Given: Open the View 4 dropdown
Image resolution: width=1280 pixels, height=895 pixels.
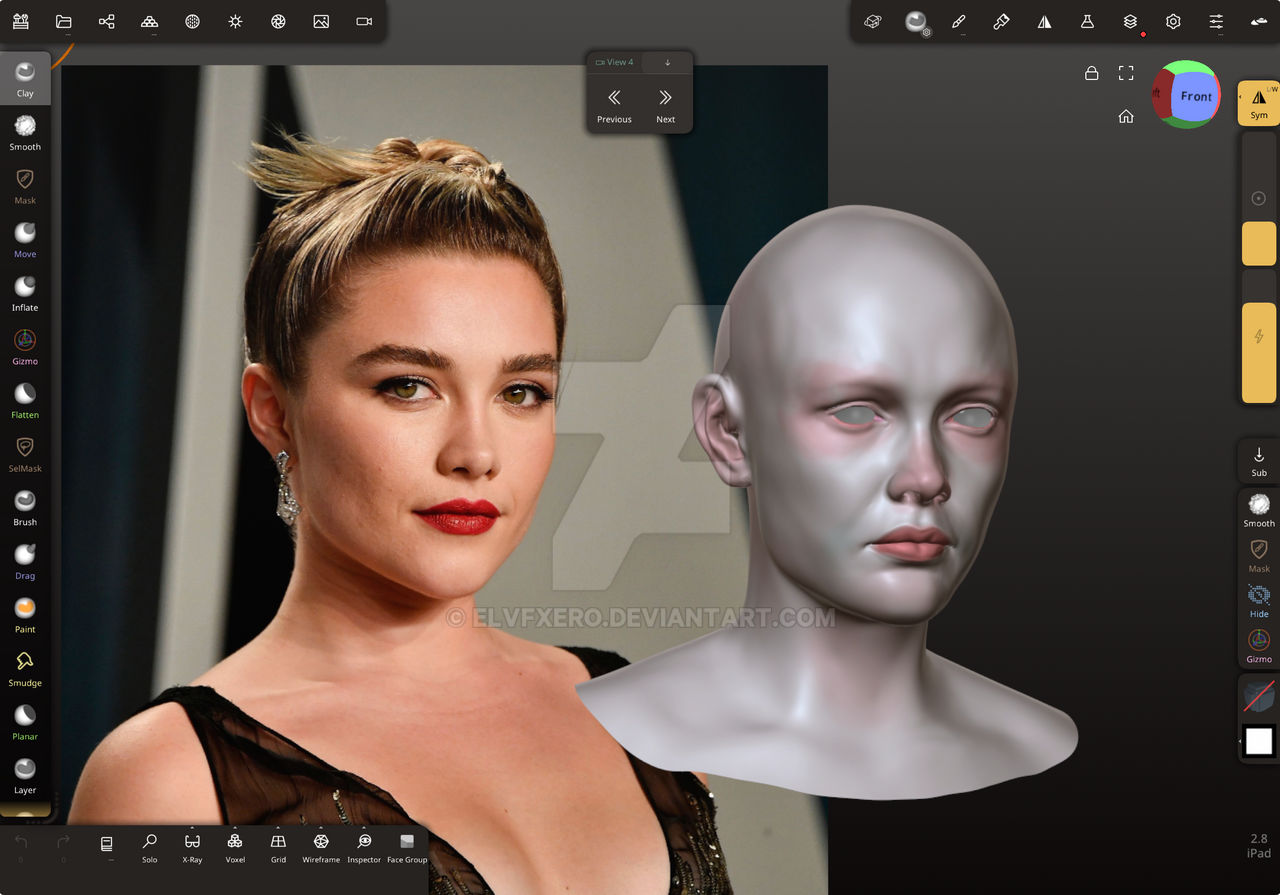Looking at the screenshot, I should coord(615,62).
